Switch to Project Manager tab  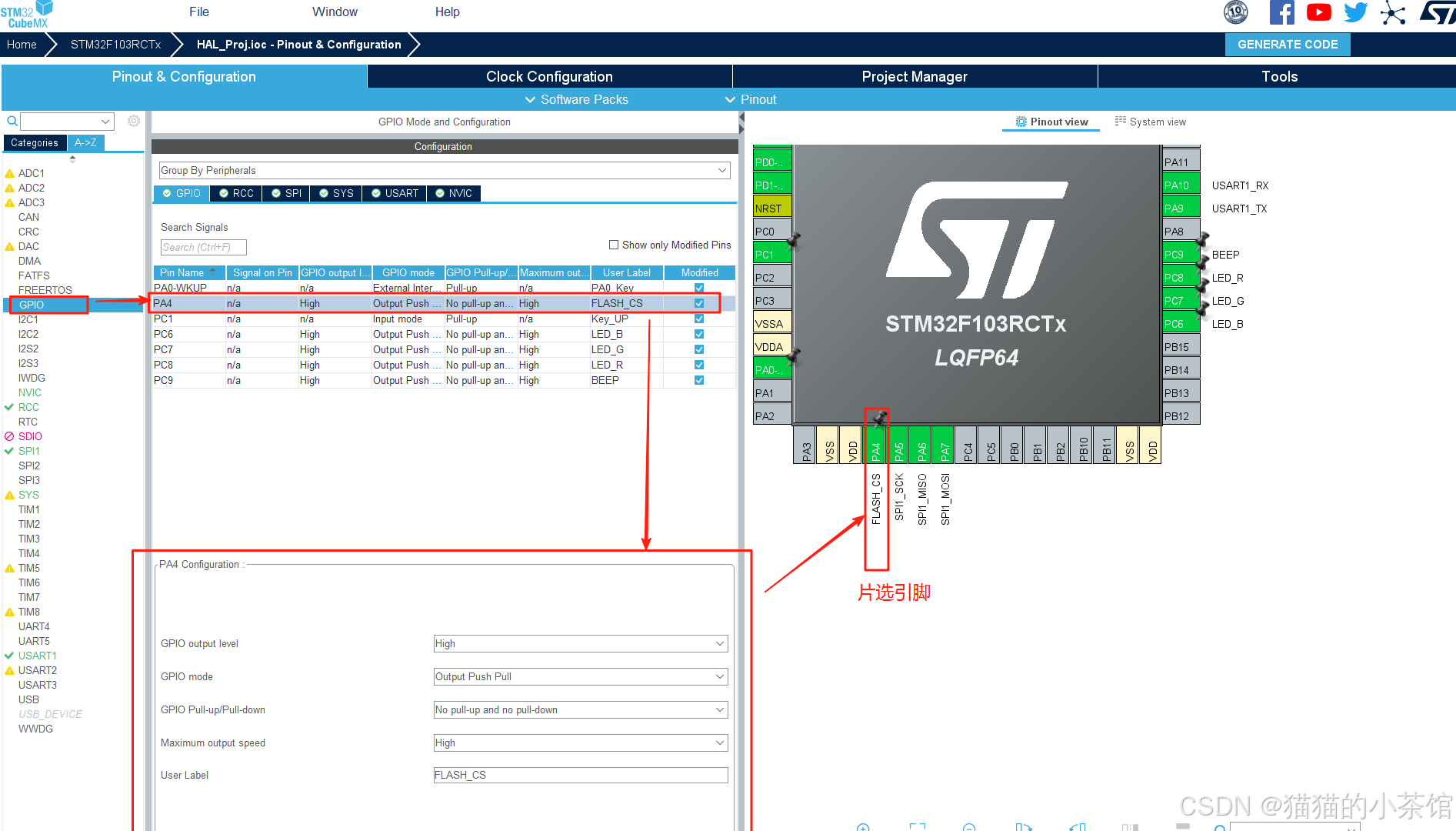(915, 76)
